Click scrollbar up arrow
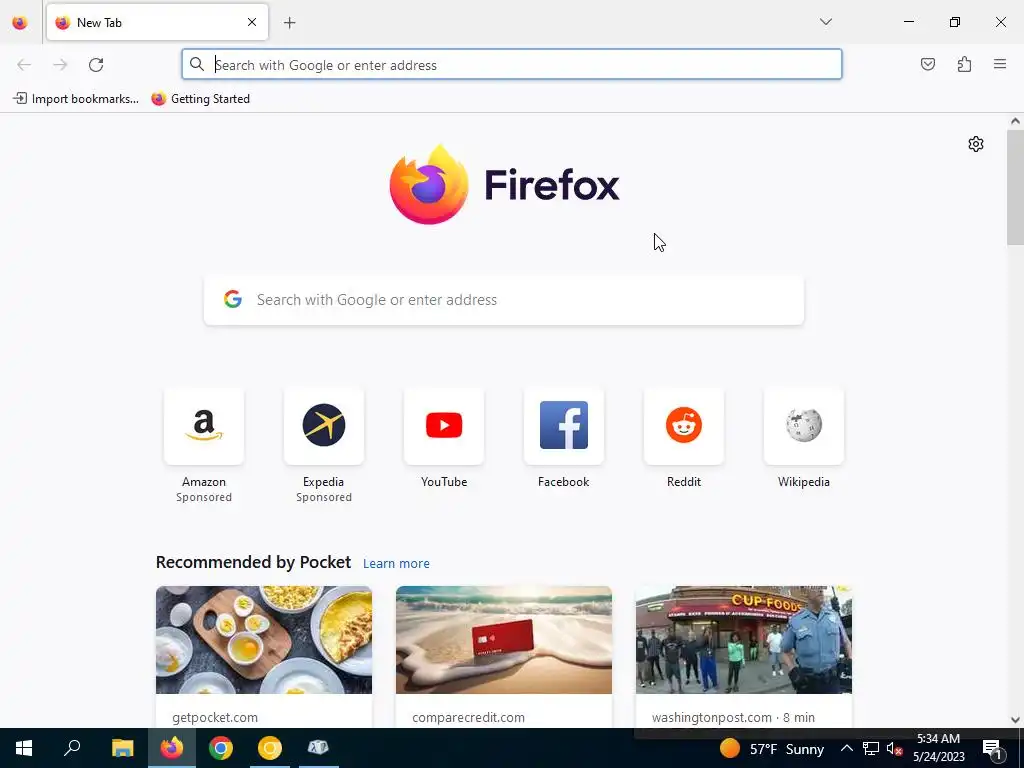Image resolution: width=1024 pixels, height=768 pixels. [x=1015, y=121]
